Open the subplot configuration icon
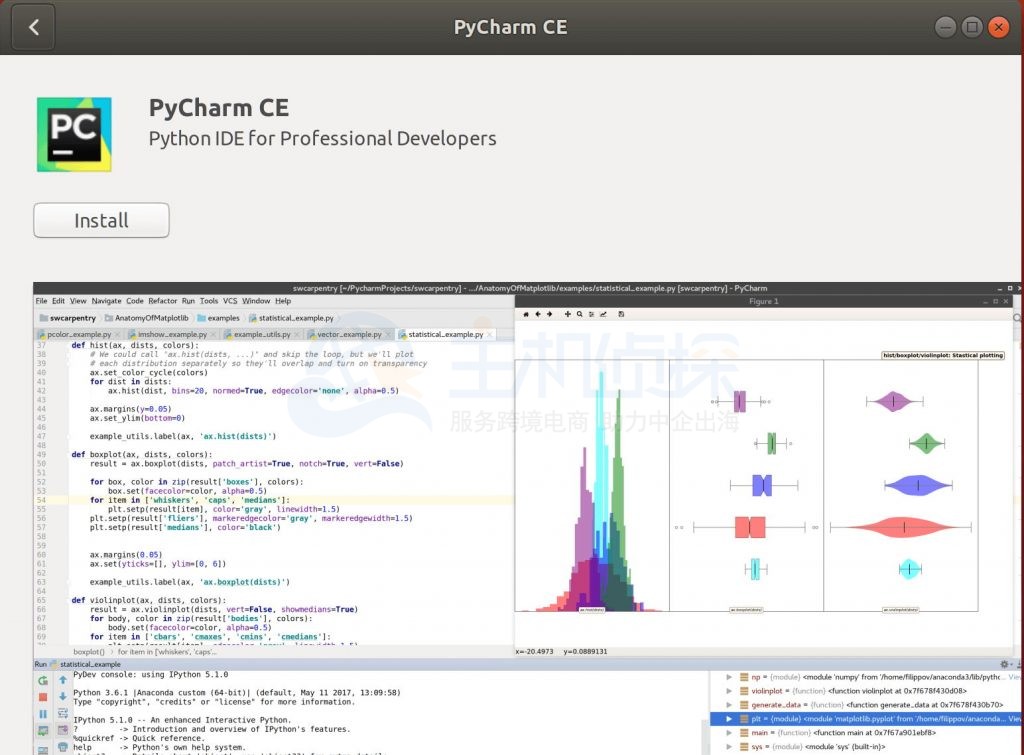1024x755 pixels. pos(591,313)
